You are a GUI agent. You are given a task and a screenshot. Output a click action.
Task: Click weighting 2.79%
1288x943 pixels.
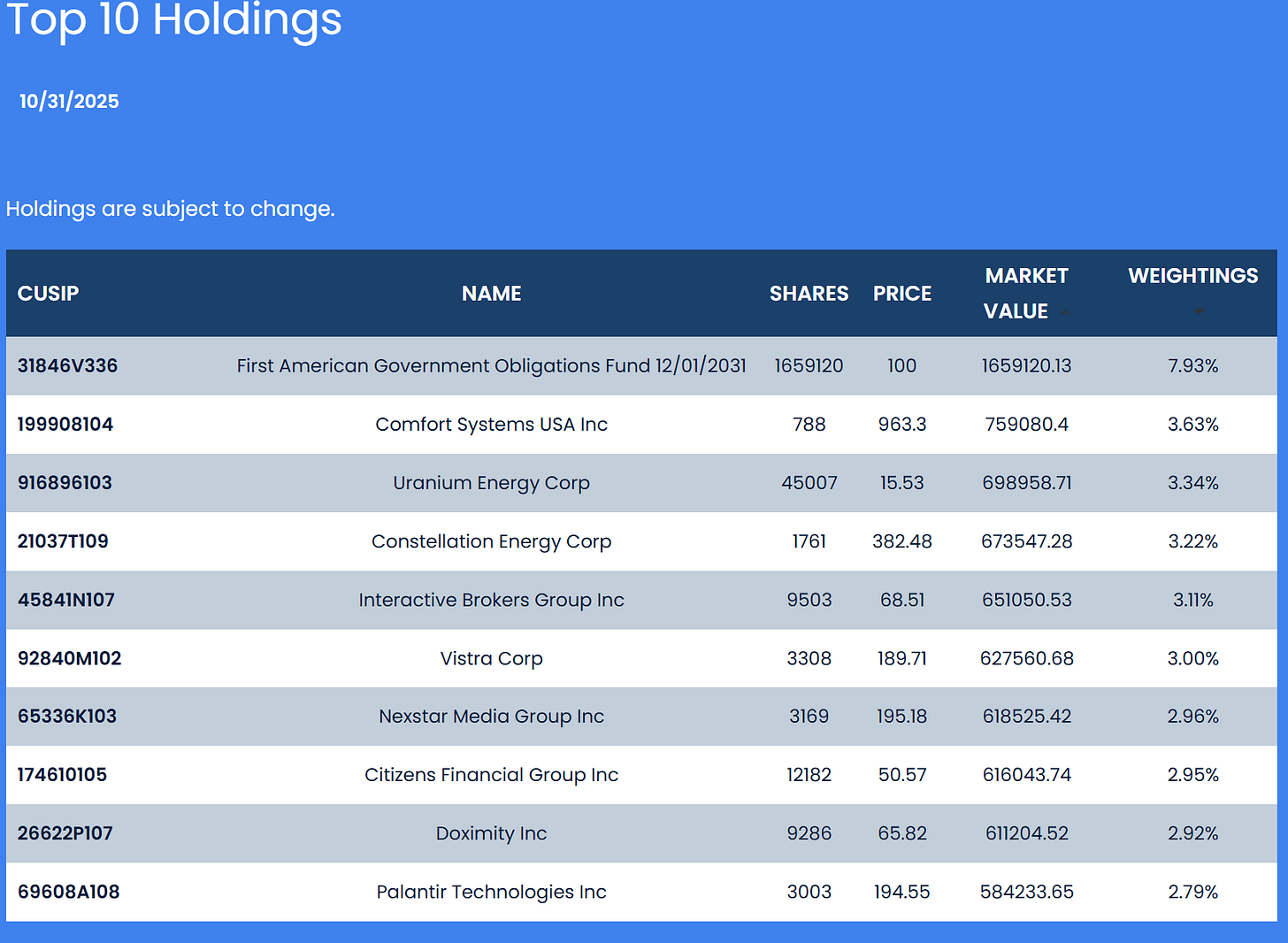click(1193, 892)
